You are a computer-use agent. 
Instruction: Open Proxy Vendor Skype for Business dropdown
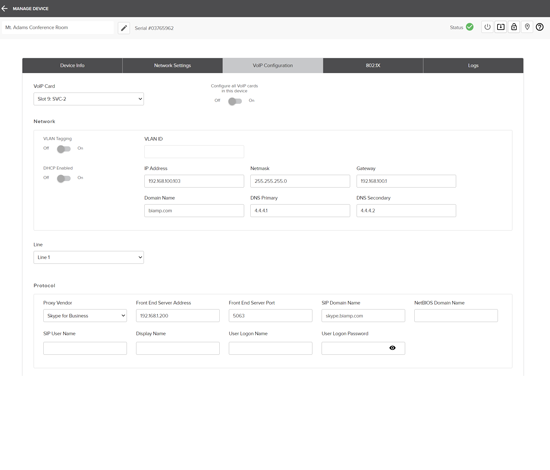[x=85, y=316]
